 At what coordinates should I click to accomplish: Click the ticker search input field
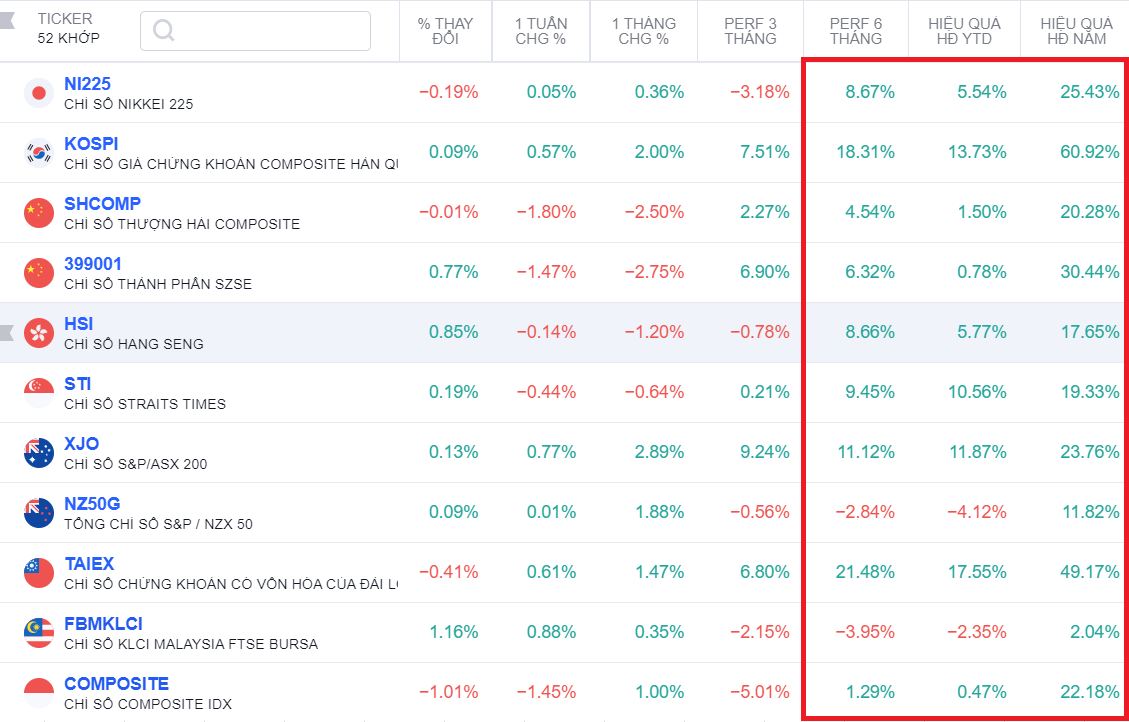coord(270,31)
